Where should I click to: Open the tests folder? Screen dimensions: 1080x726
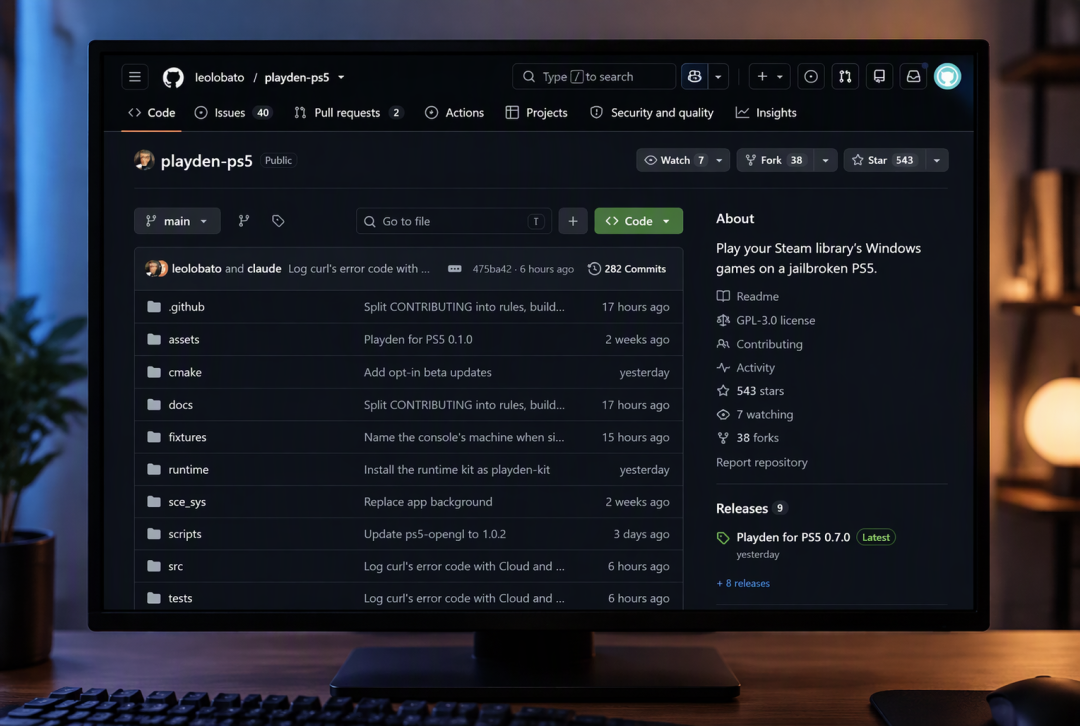(180, 598)
